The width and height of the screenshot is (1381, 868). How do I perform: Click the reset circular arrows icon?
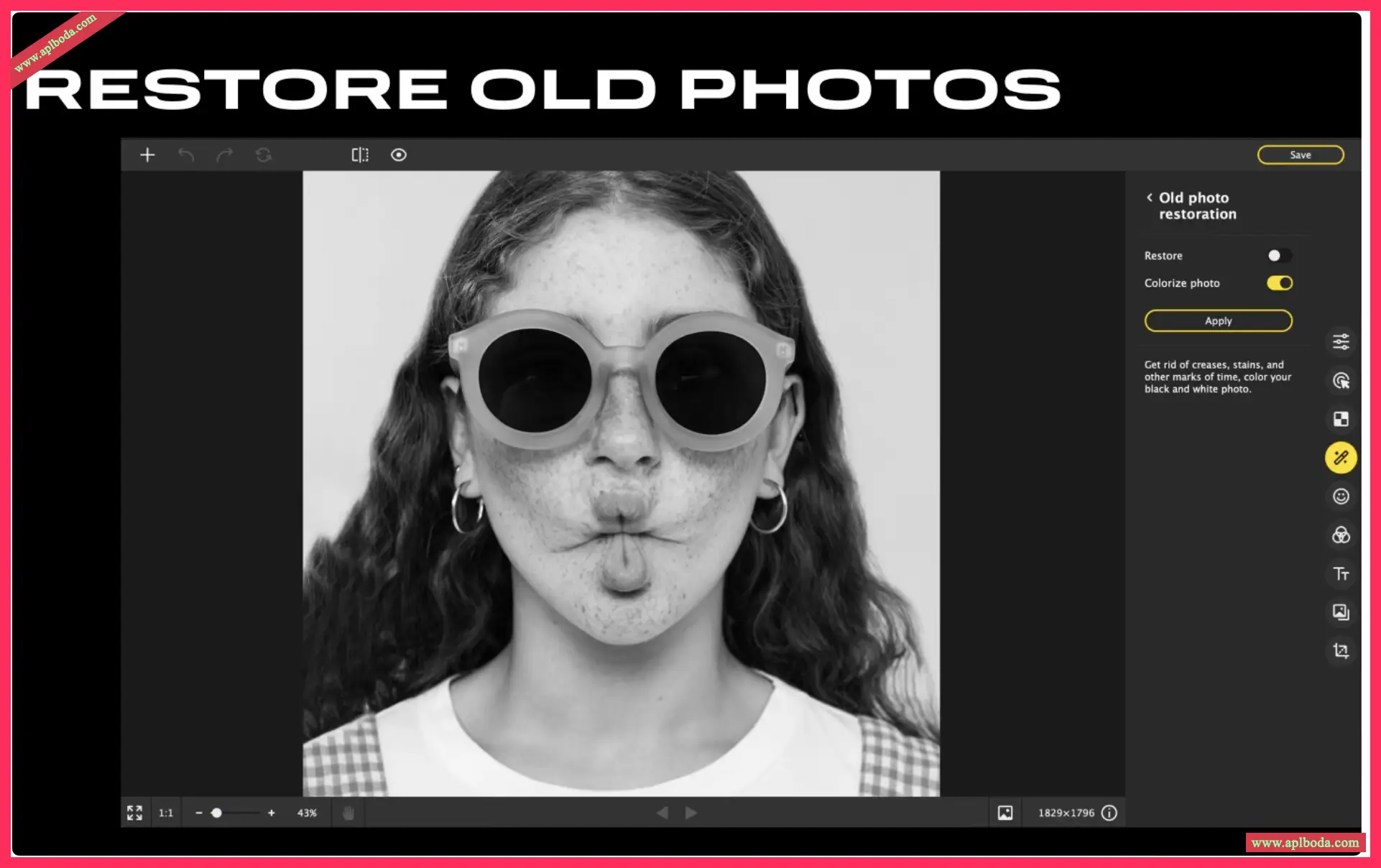(x=264, y=154)
